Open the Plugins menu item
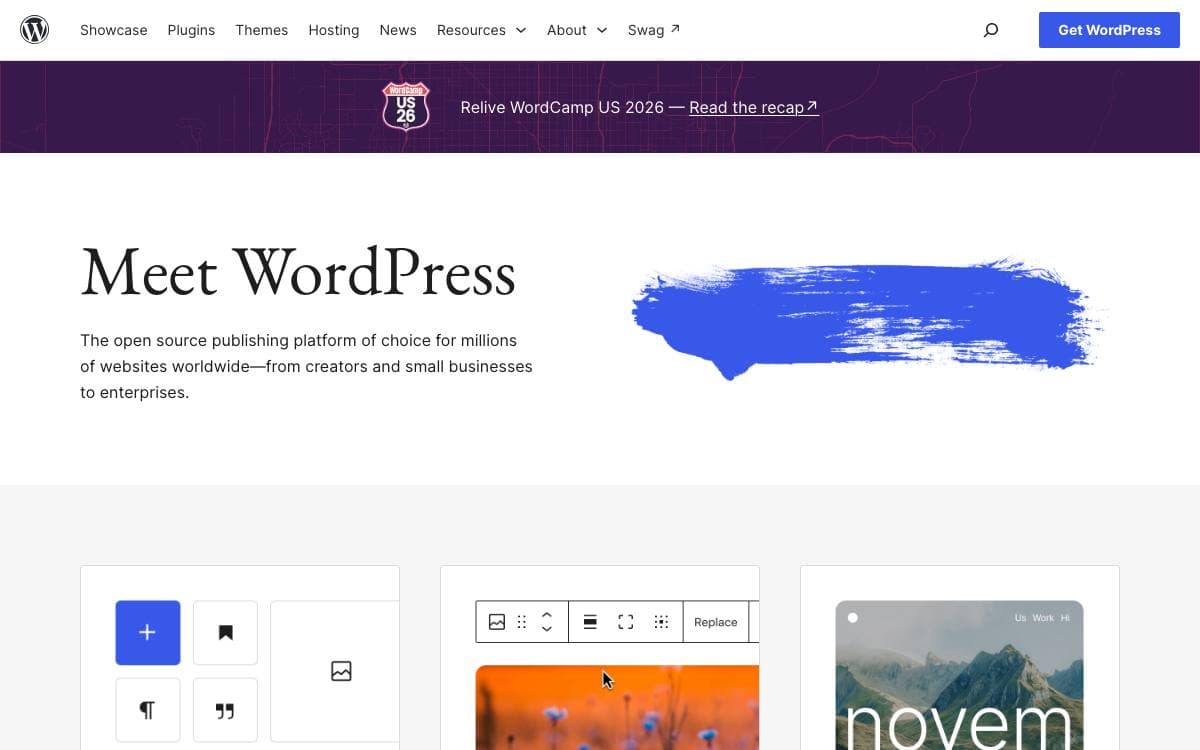Viewport: 1200px width, 750px height. click(x=191, y=30)
